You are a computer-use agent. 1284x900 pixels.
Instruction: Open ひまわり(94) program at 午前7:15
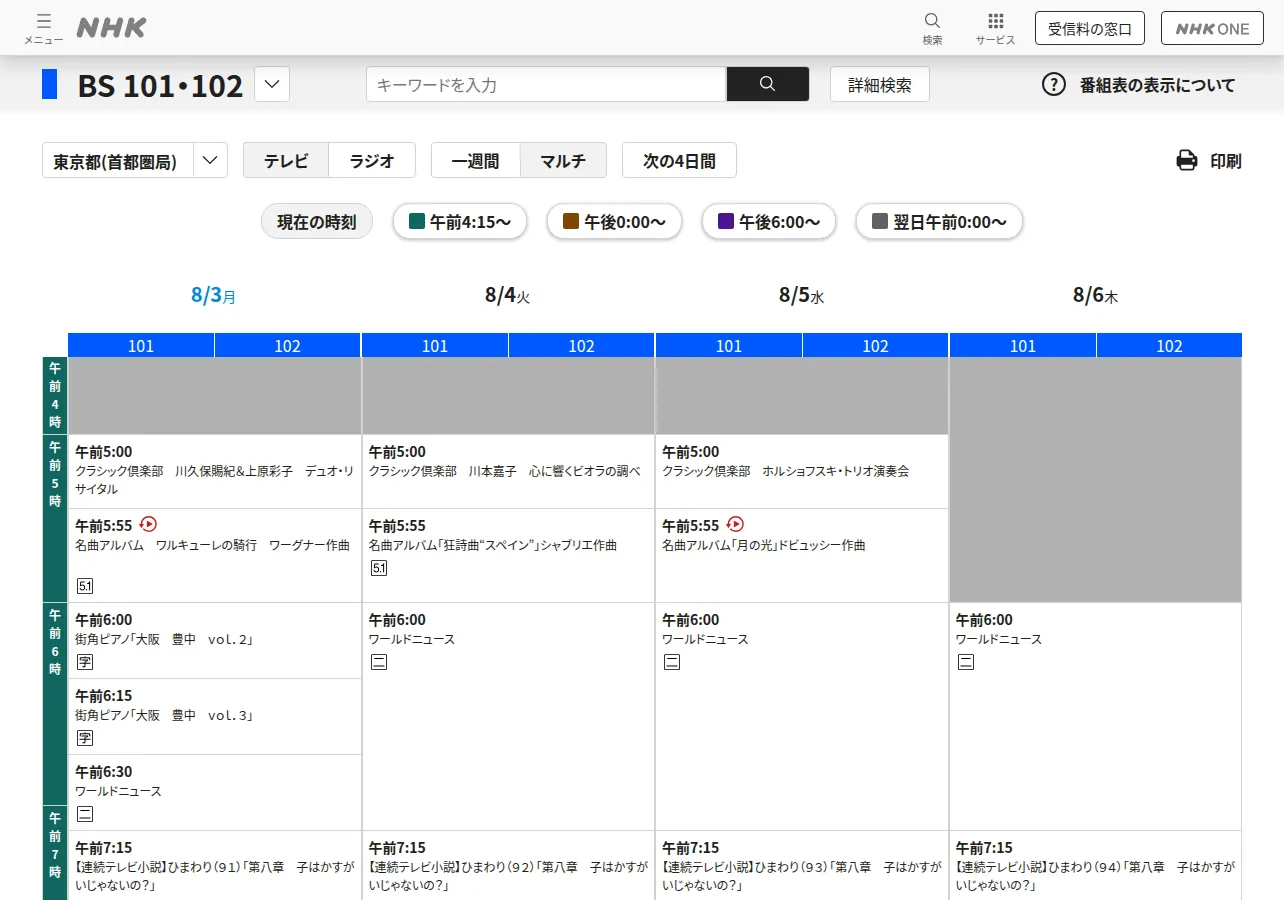click(x=1096, y=866)
